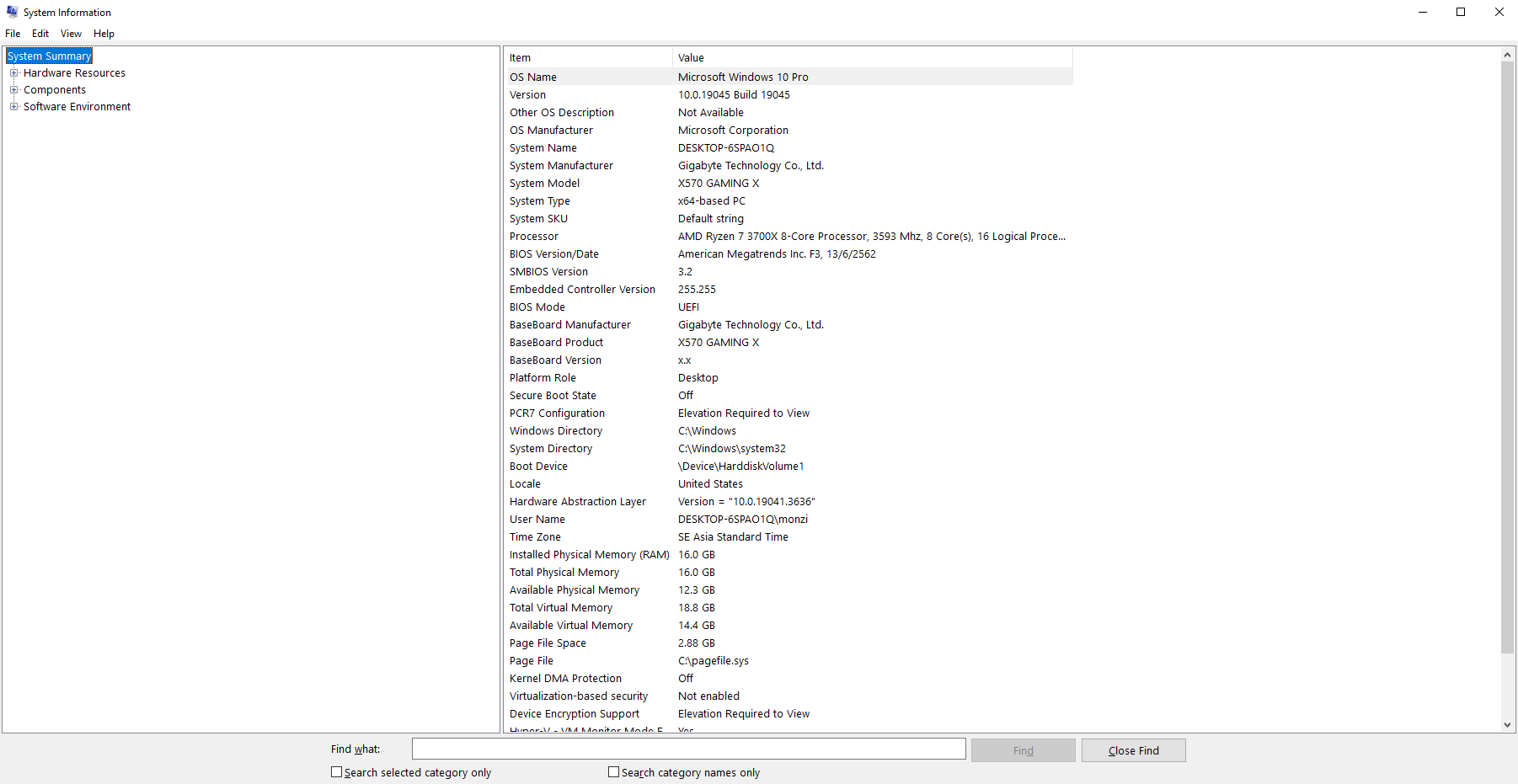The width and height of the screenshot is (1518, 784).
Task: Open the View menu
Action: 71,34
